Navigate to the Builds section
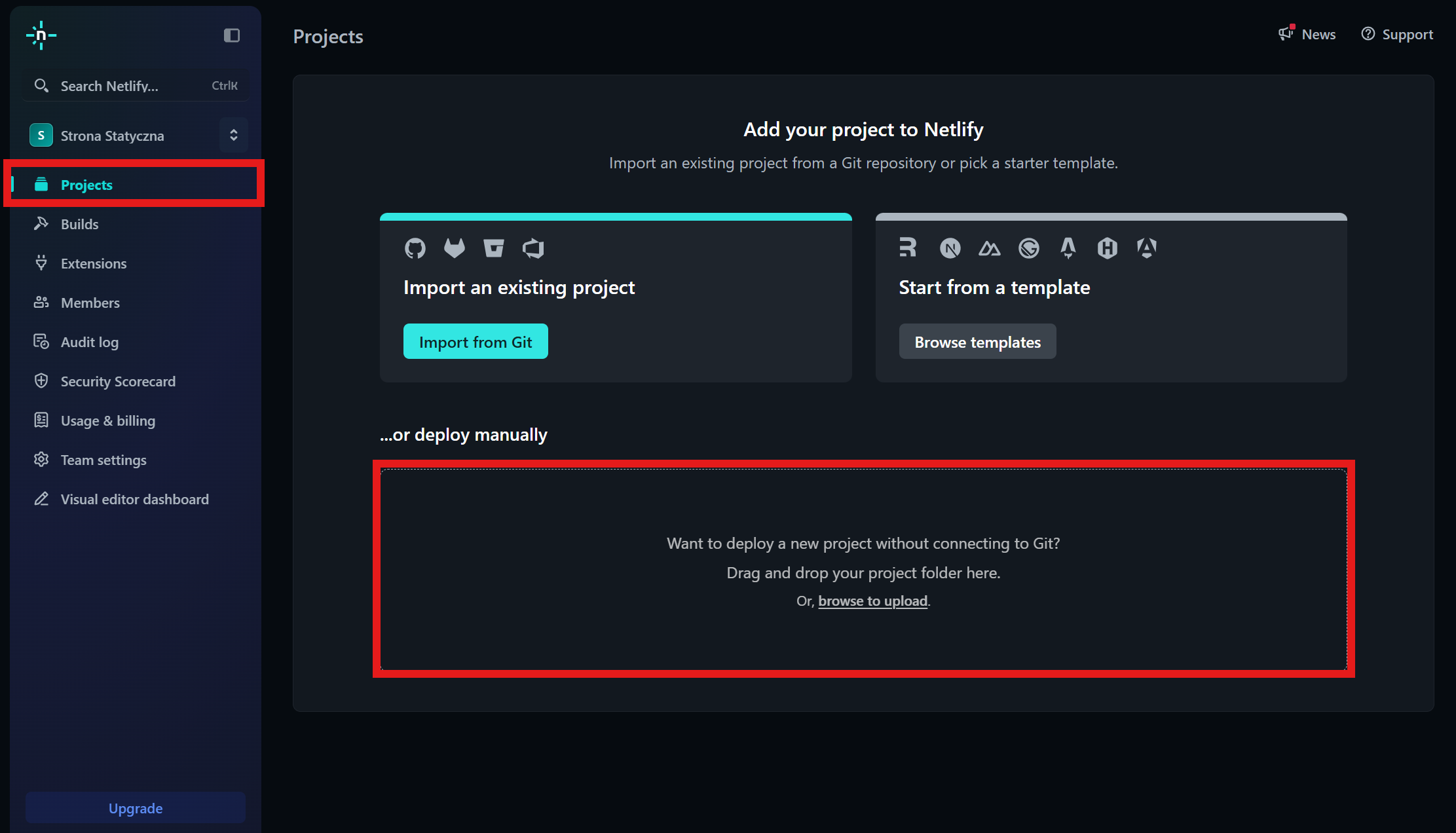This screenshot has width=1456, height=833. tap(81, 223)
